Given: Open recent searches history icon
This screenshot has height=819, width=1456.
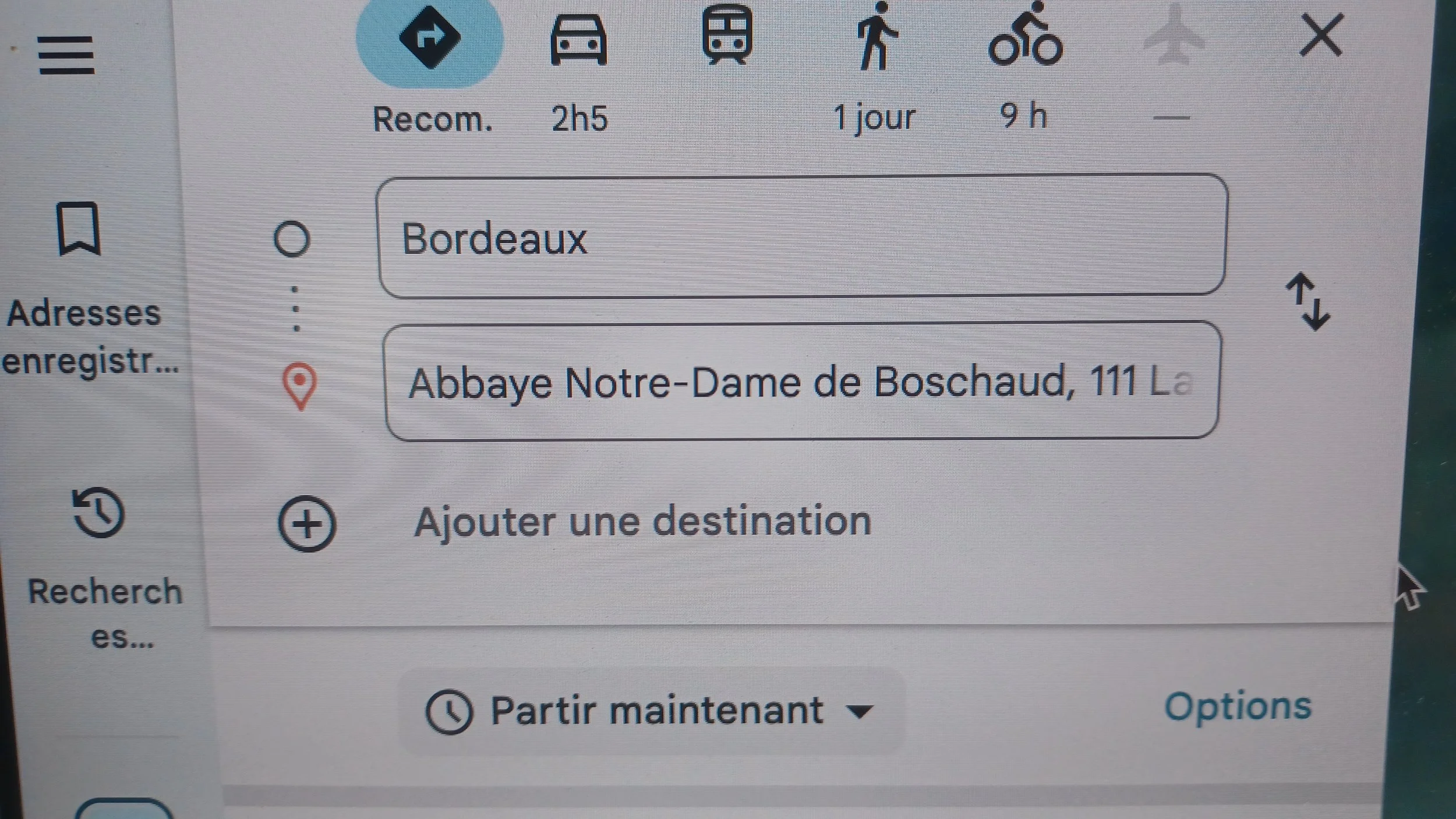Looking at the screenshot, I should click(x=98, y=512).
